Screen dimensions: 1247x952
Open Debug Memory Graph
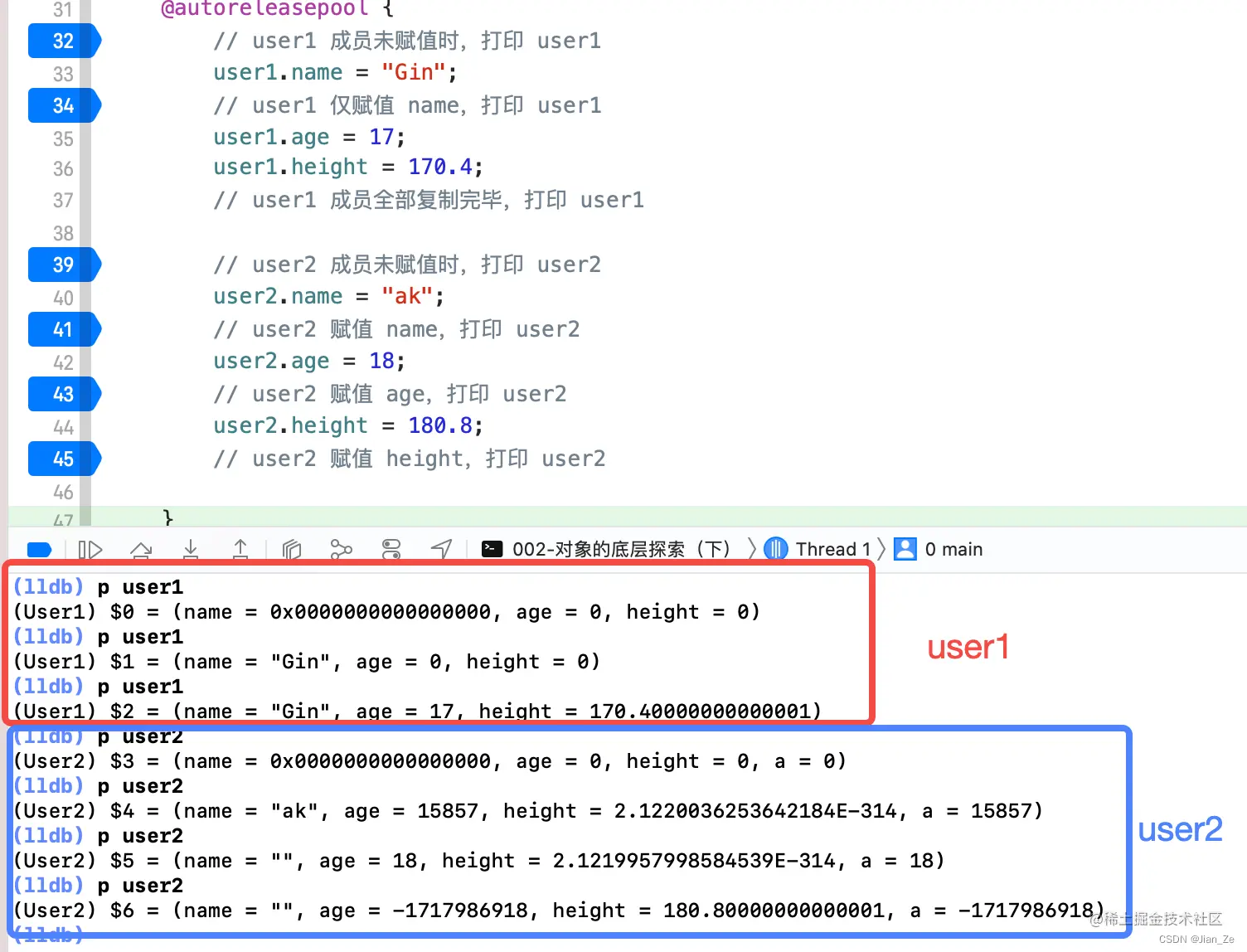pyautogui.click(x=341, y=550)
